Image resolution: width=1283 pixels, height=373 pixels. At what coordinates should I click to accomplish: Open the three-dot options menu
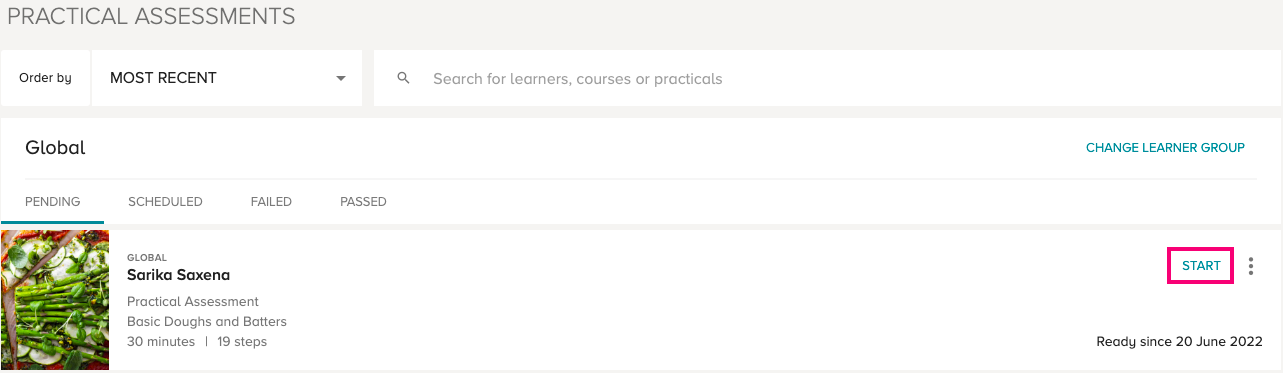(1251, 266)
